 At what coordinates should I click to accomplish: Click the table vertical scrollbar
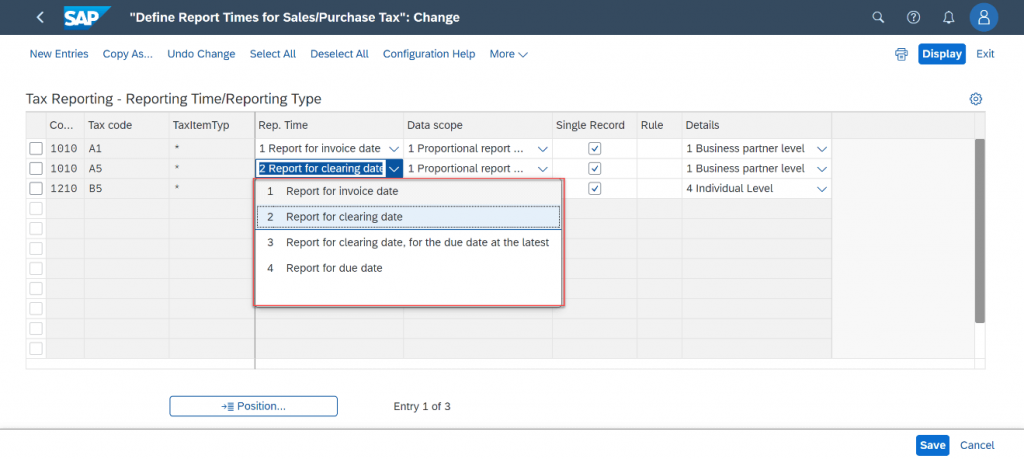[980, 230]
